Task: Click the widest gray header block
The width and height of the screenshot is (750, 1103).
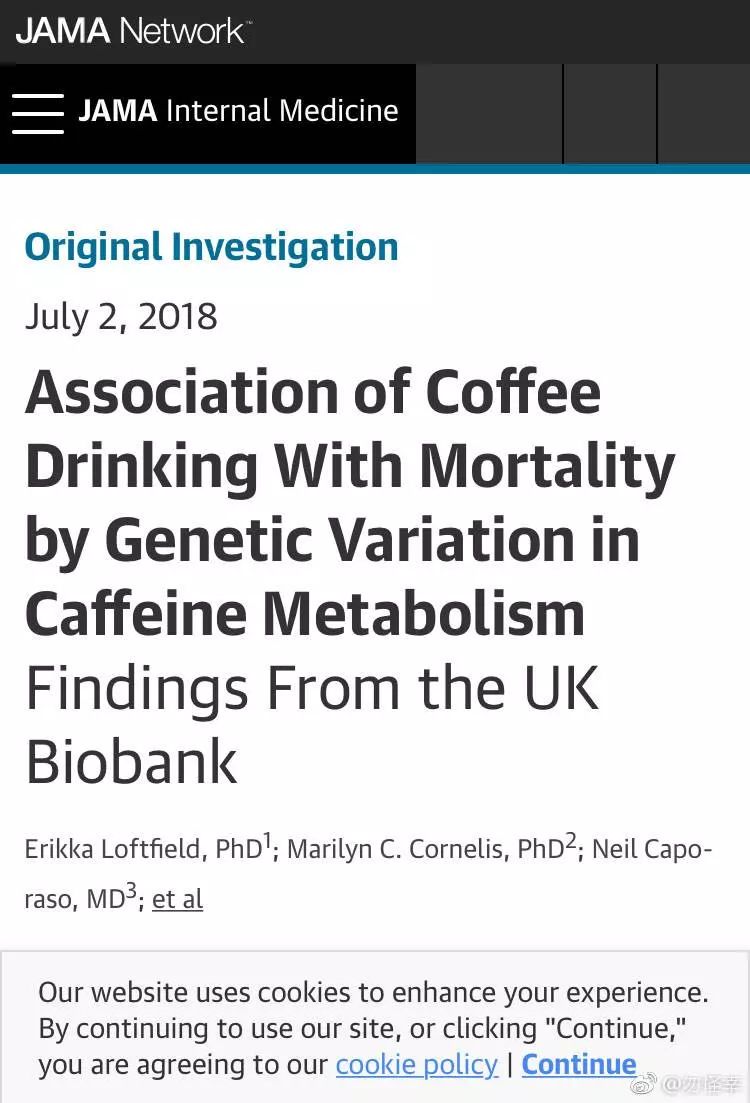Action: 489,114
